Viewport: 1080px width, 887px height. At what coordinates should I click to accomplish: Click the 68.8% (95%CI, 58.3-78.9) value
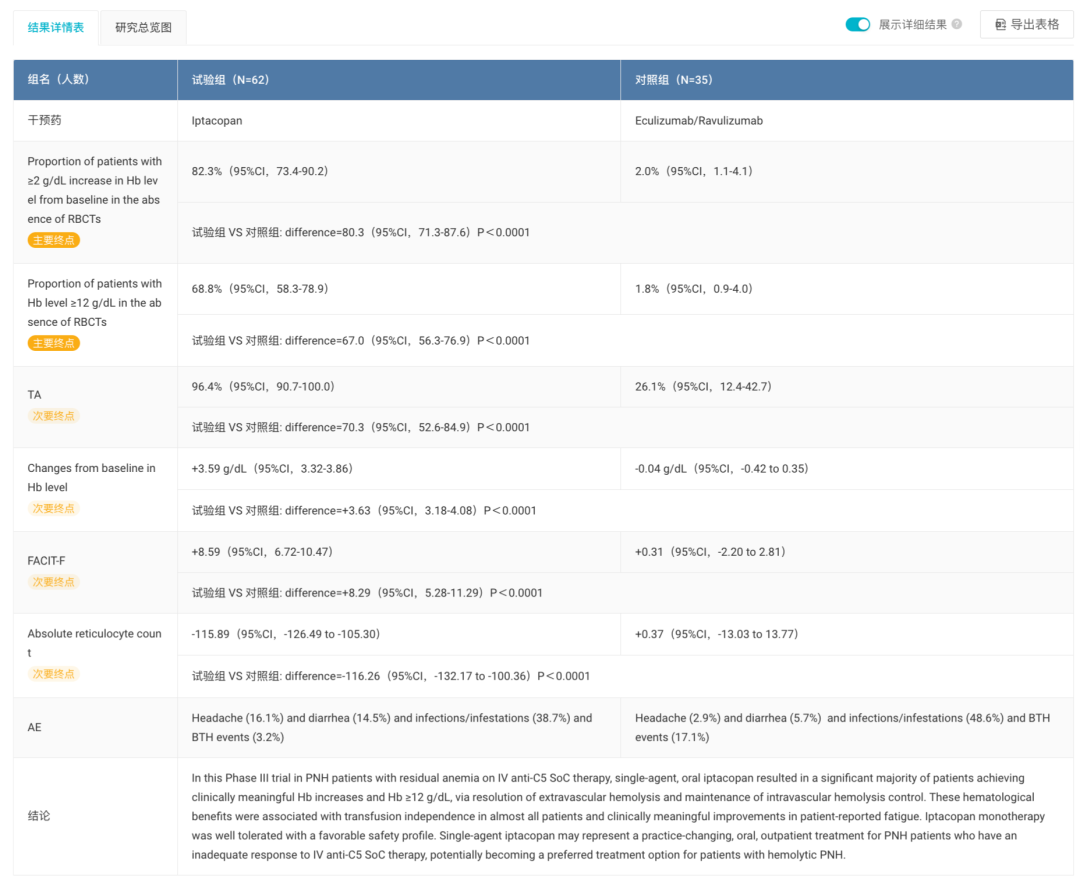(x=260, y=289)
